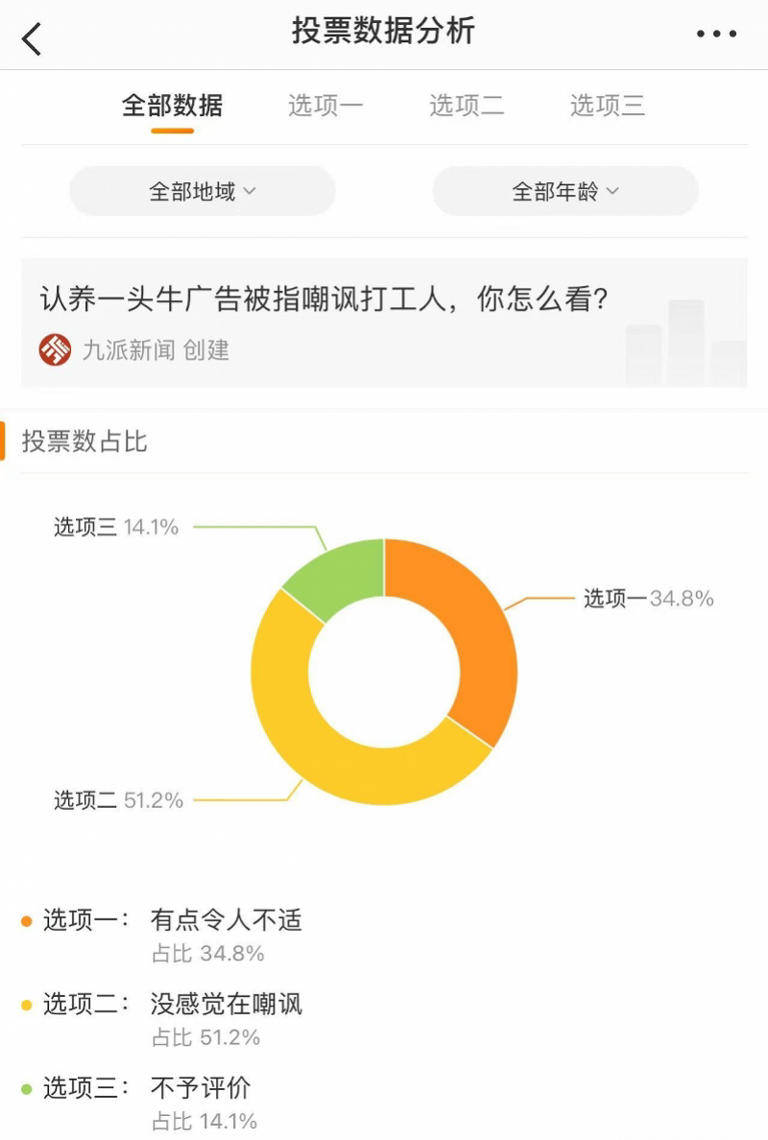Switch to the 选项二 tab
This screenshot has width=768, height=1140.
(466, 105)
